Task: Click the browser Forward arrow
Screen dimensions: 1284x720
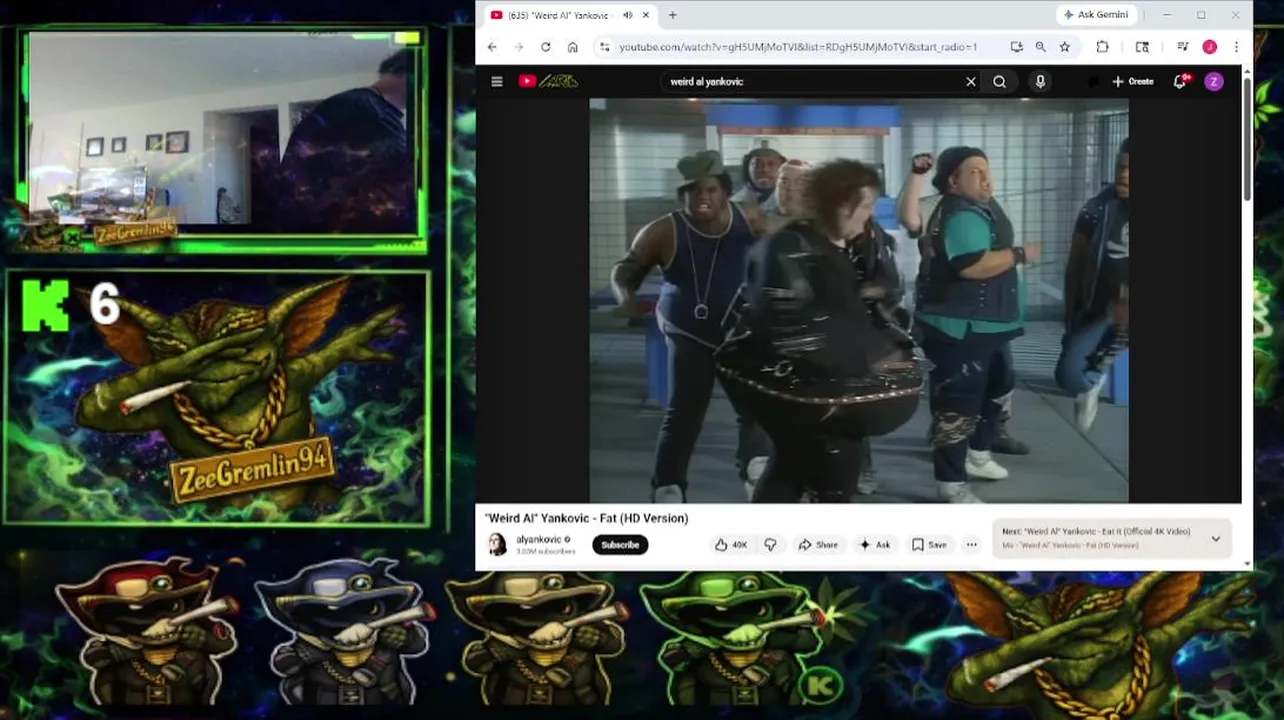Action: [518, 47]
